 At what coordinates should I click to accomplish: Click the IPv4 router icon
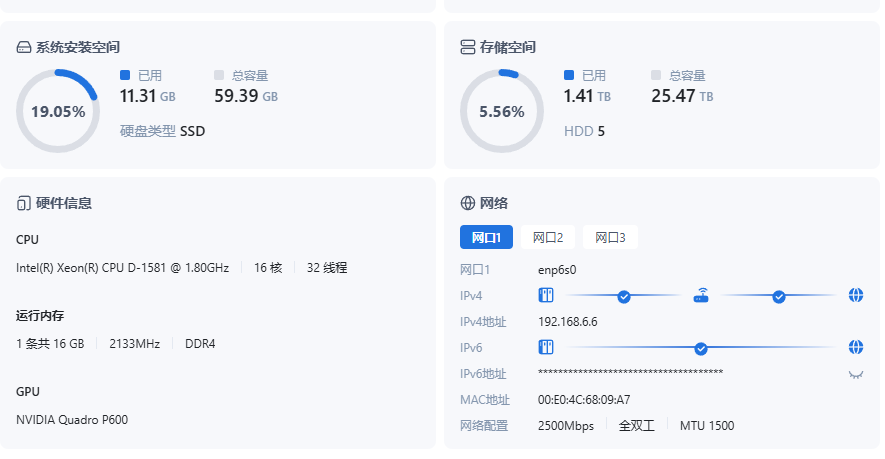[701, 295]
